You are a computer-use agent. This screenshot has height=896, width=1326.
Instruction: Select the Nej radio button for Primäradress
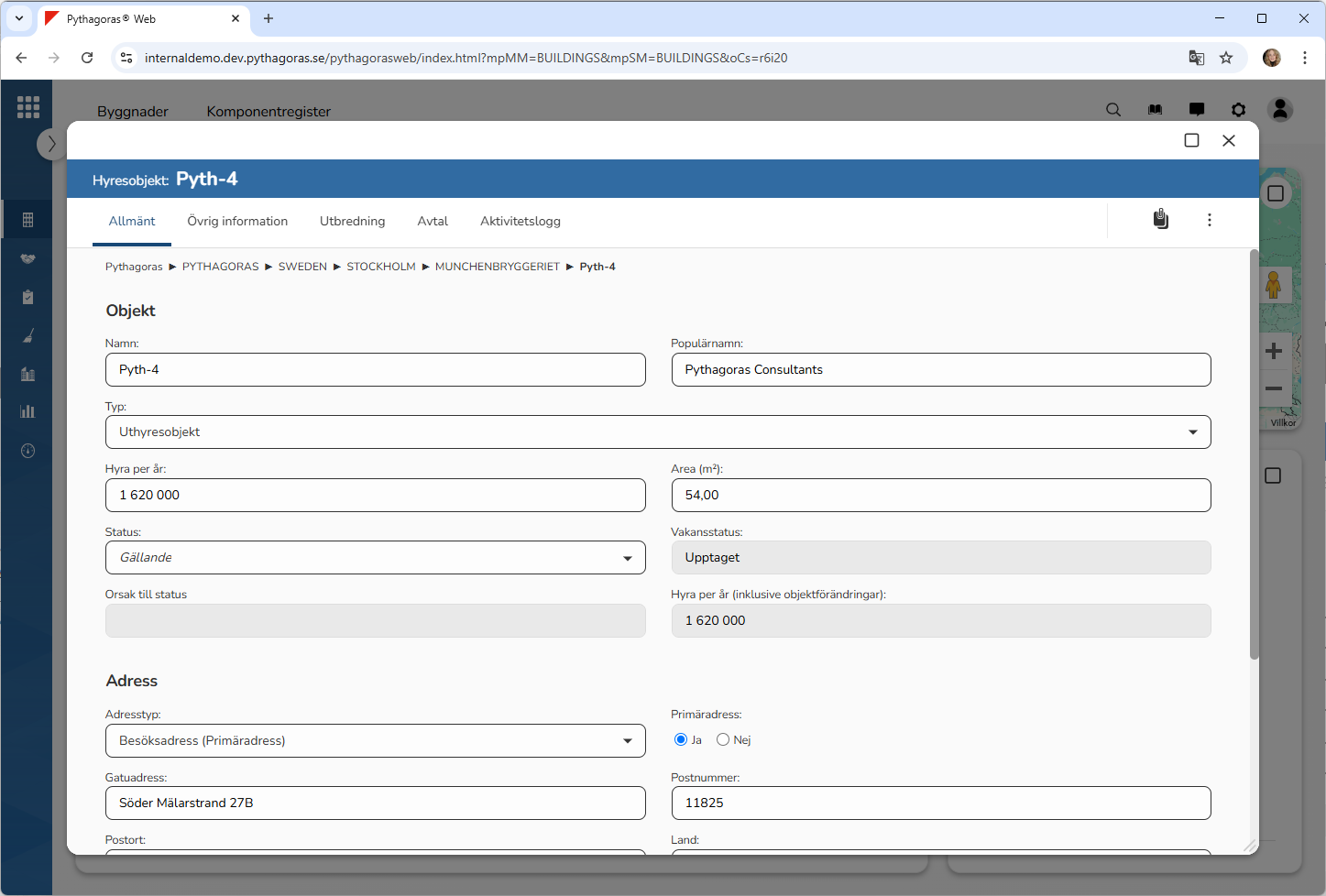[723, 739]
